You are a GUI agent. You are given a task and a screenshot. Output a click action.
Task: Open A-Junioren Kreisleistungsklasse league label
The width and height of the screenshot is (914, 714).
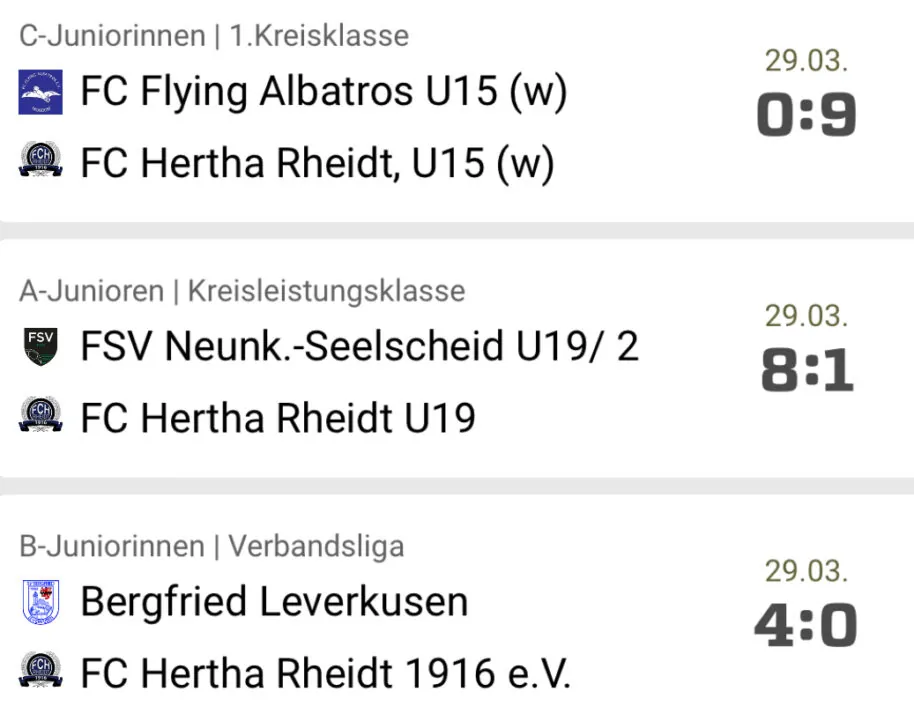point(242,291)
